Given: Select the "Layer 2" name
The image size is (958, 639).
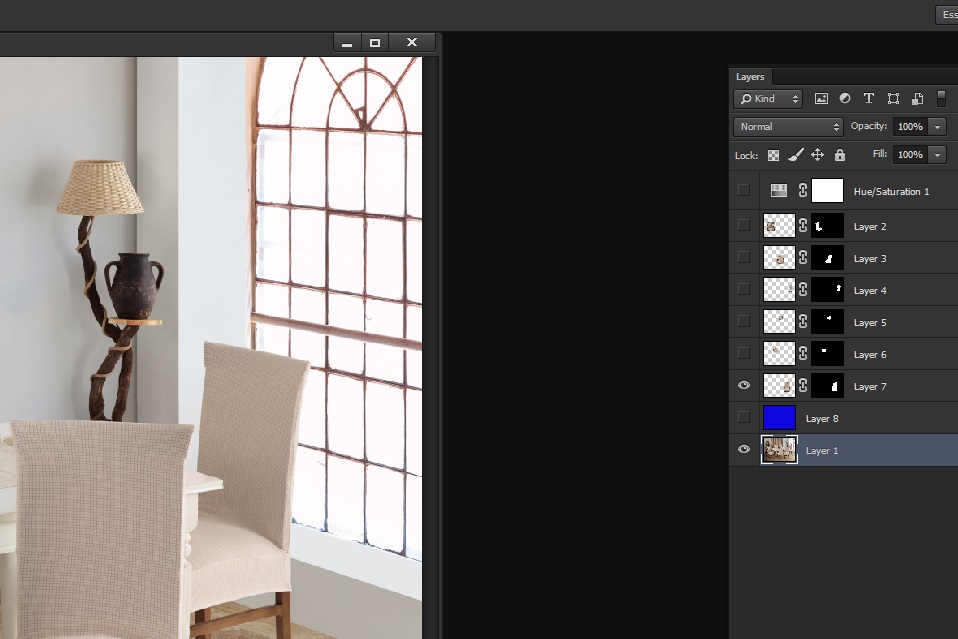Looking at the screenshot, I should tap(869, 227).
